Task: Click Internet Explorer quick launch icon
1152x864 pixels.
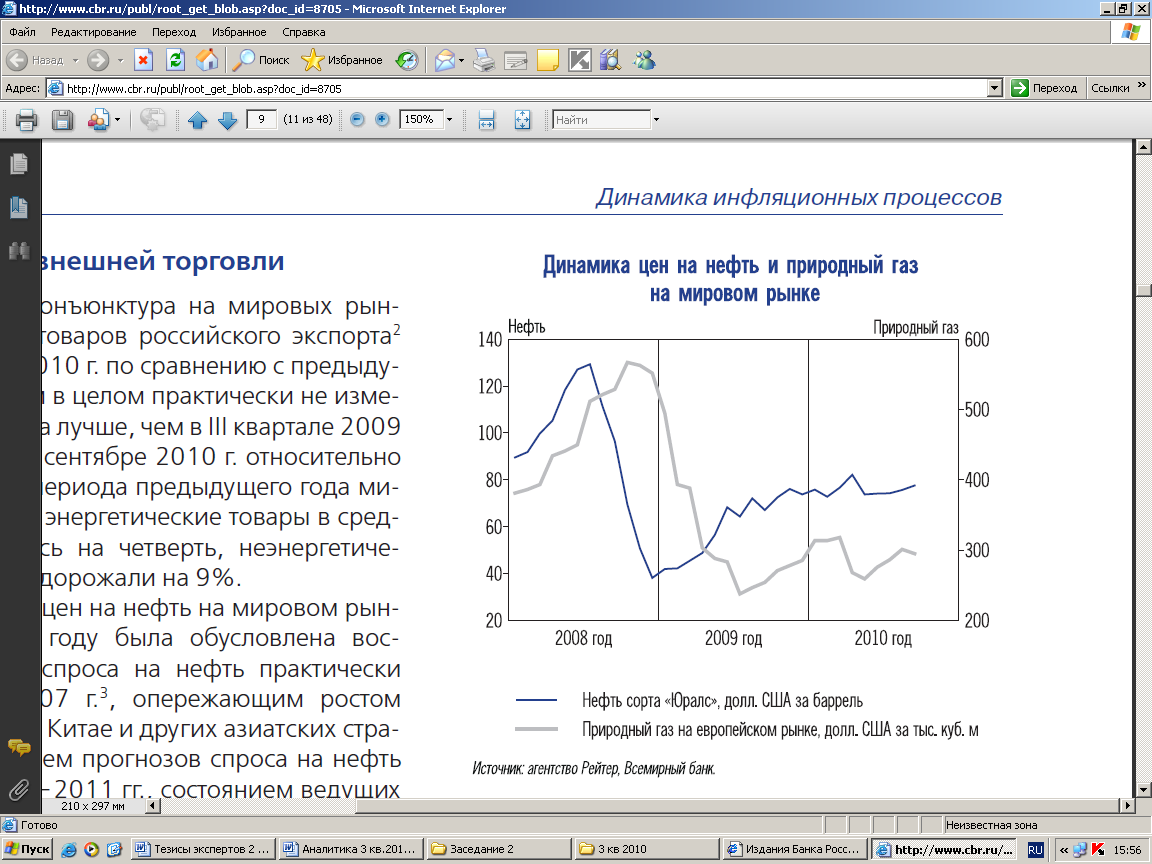Action: pyautogui.click(x=68, y=850)
